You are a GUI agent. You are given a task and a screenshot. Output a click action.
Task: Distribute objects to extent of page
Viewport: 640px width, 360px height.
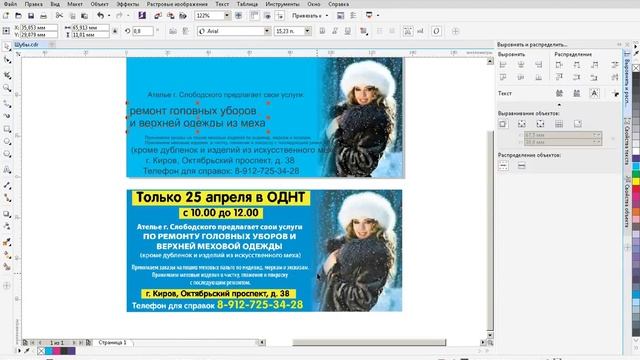[521, 166]
